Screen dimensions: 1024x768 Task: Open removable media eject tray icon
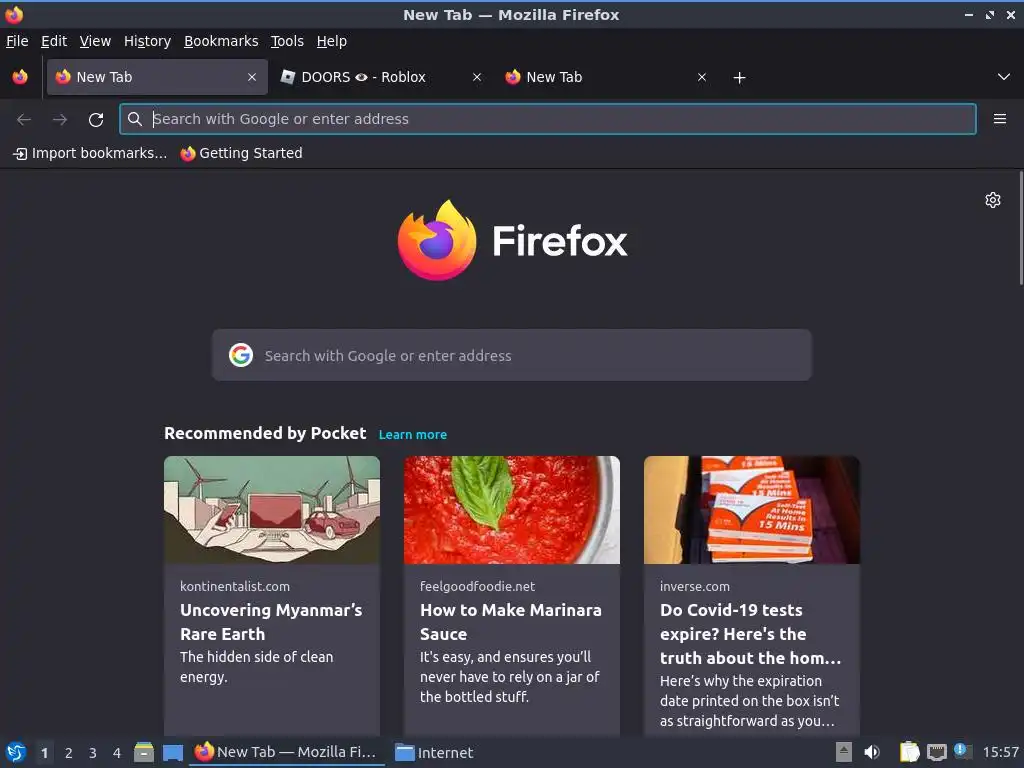click(844, 752)
